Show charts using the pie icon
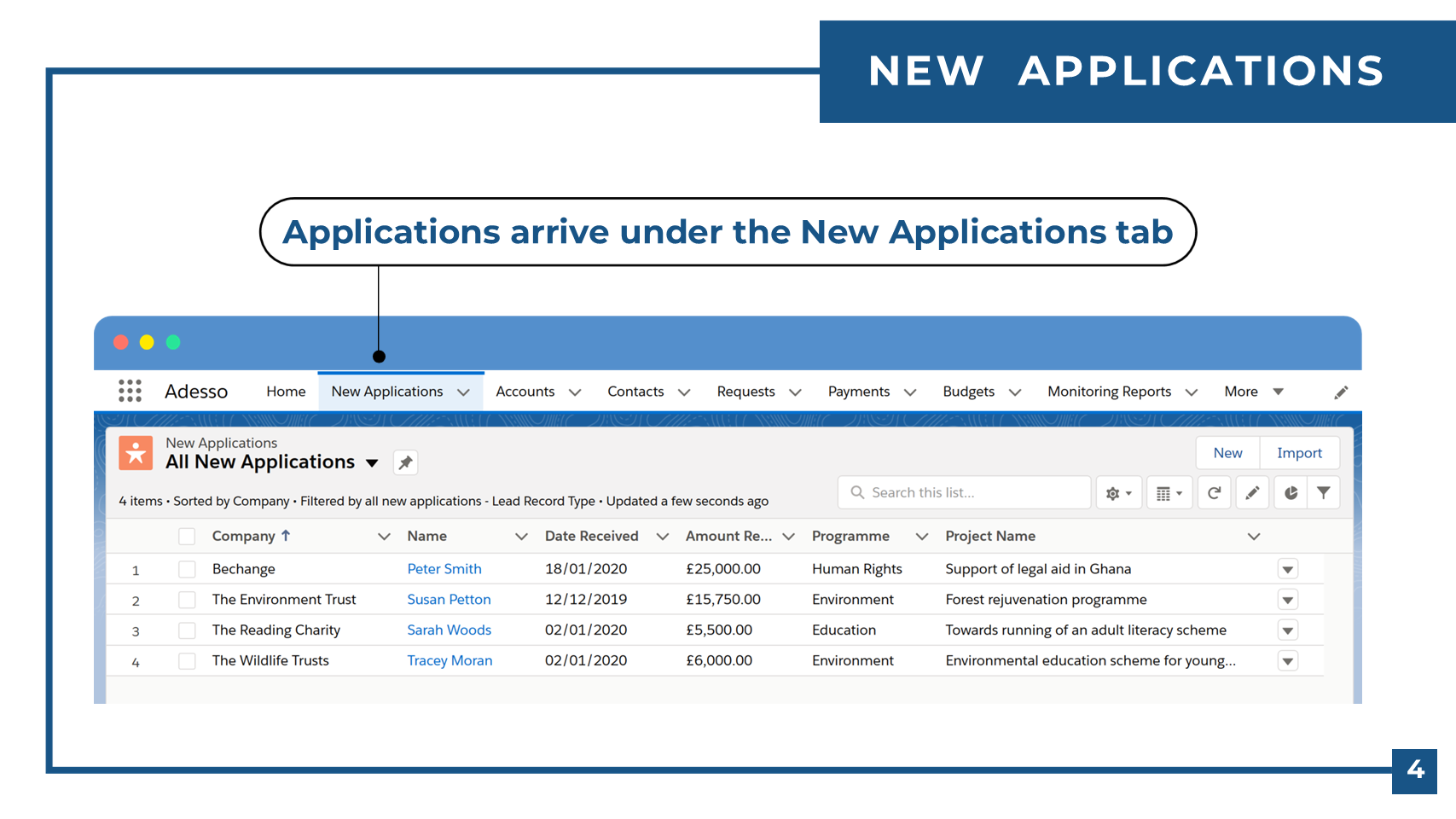The image size is (1456, 819). (x=1291, y=493)
